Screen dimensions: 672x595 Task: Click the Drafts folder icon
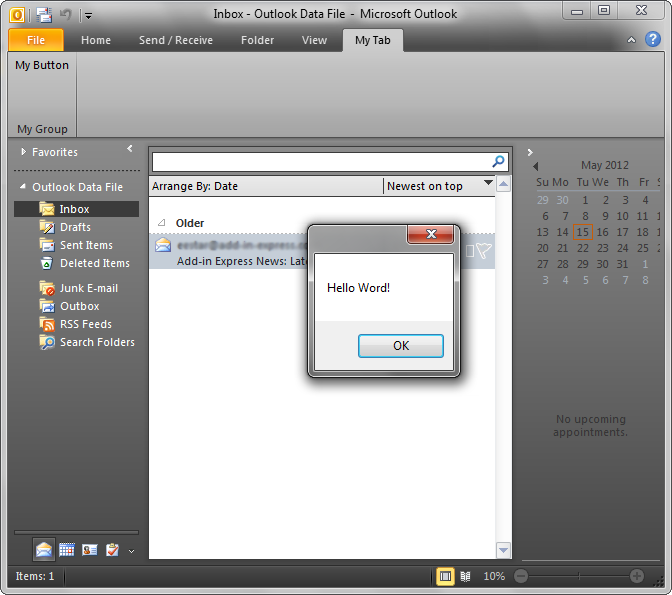coord(47,227)
